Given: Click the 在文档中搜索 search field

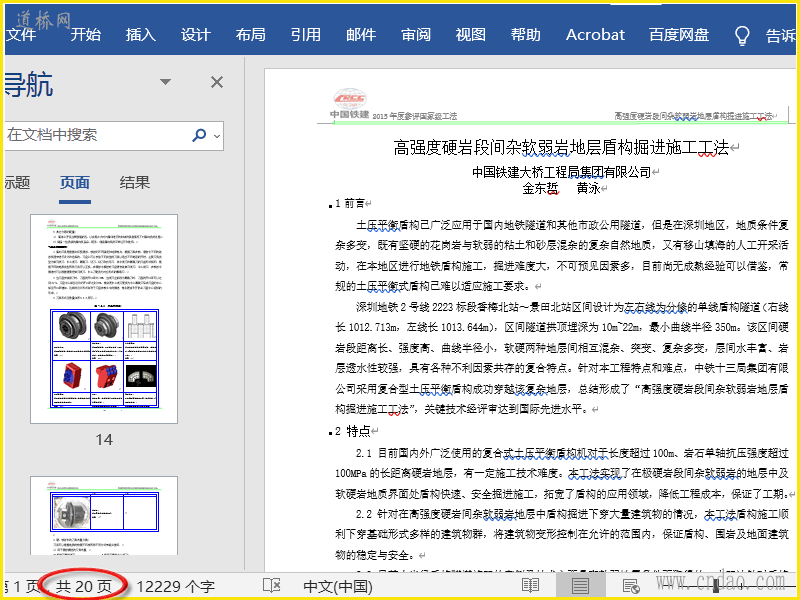Looking at the screenshot, I should 95,135.
